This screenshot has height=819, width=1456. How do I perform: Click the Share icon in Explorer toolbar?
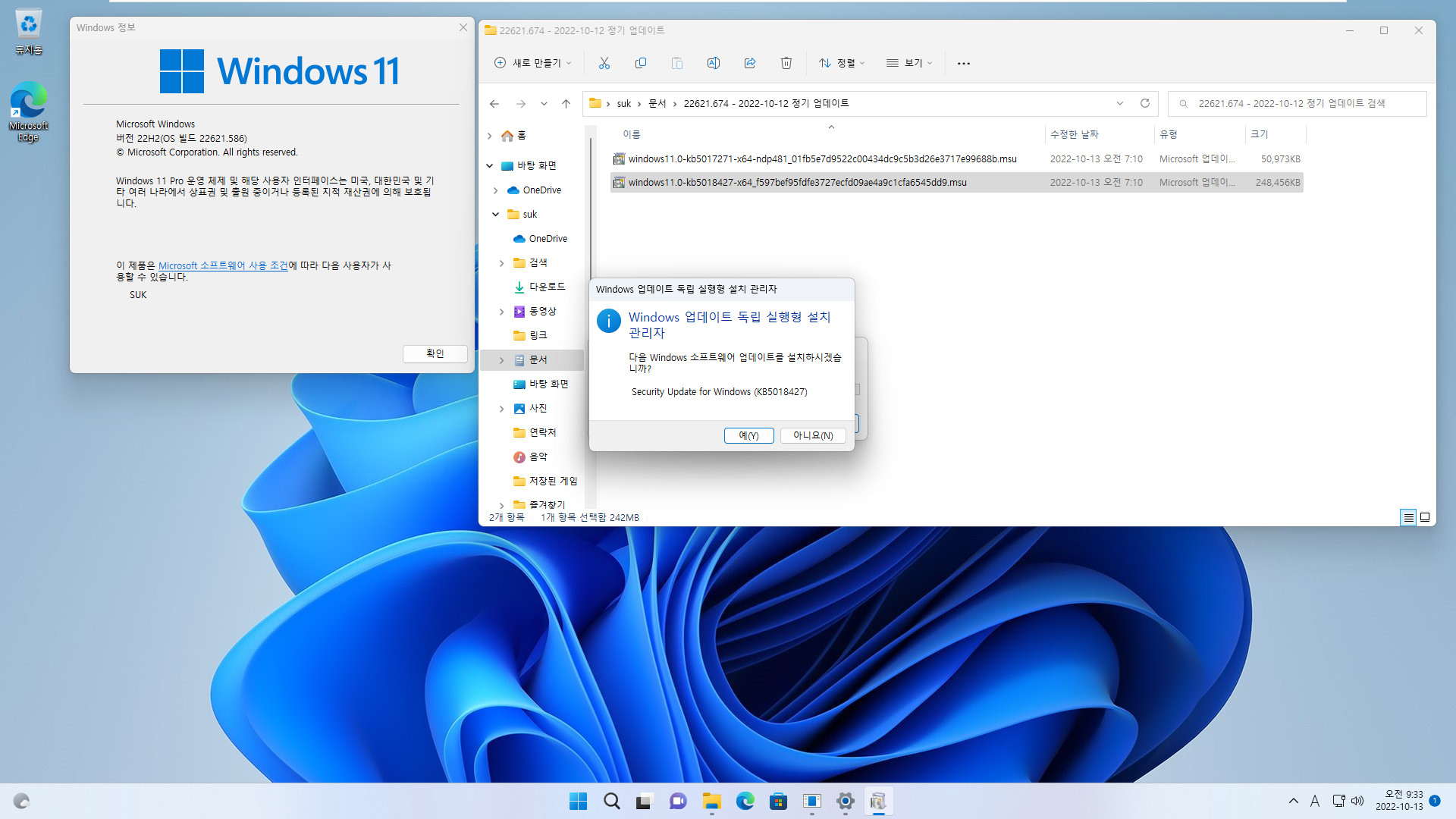tap(750, 63)
